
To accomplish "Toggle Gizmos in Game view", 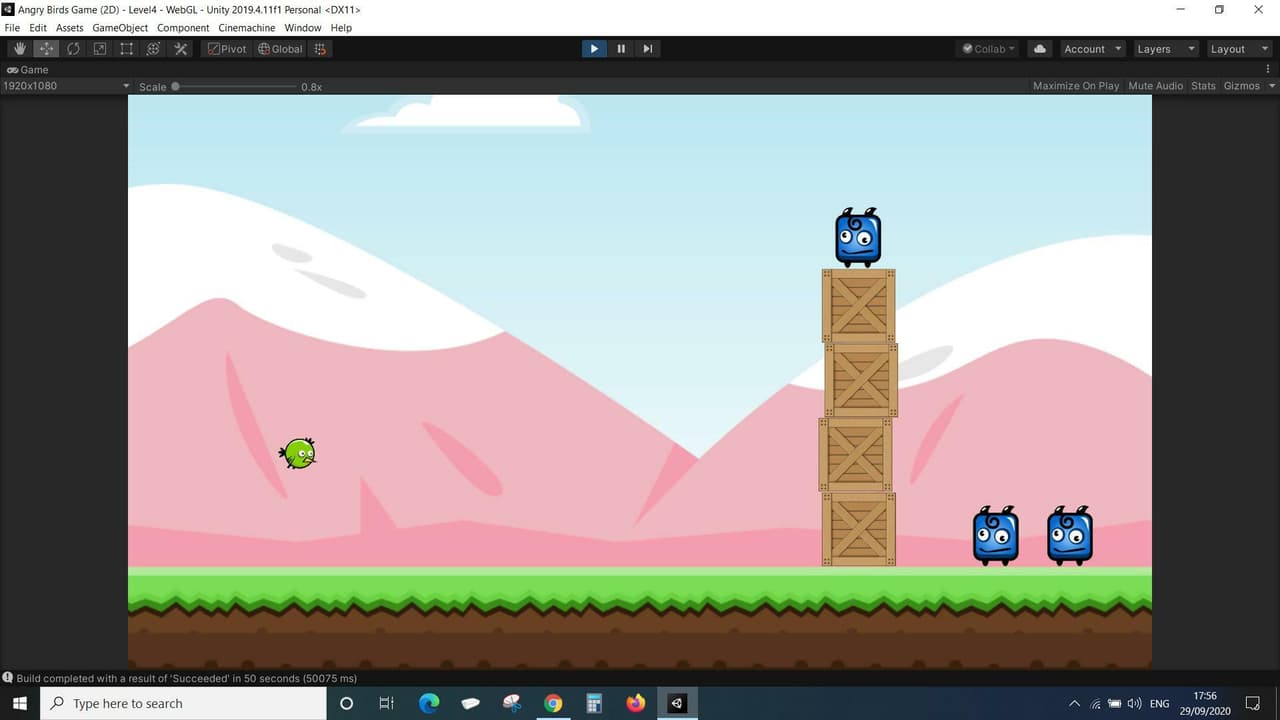I will [1242, 86].
